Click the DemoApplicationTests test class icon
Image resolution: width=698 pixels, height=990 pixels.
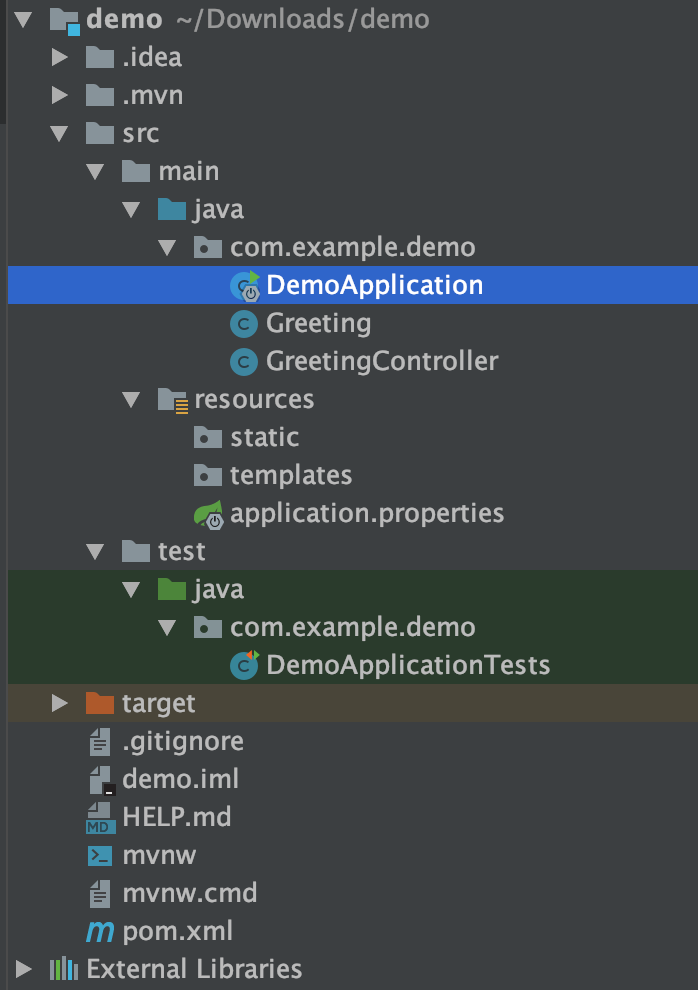[x=244, y=665]
